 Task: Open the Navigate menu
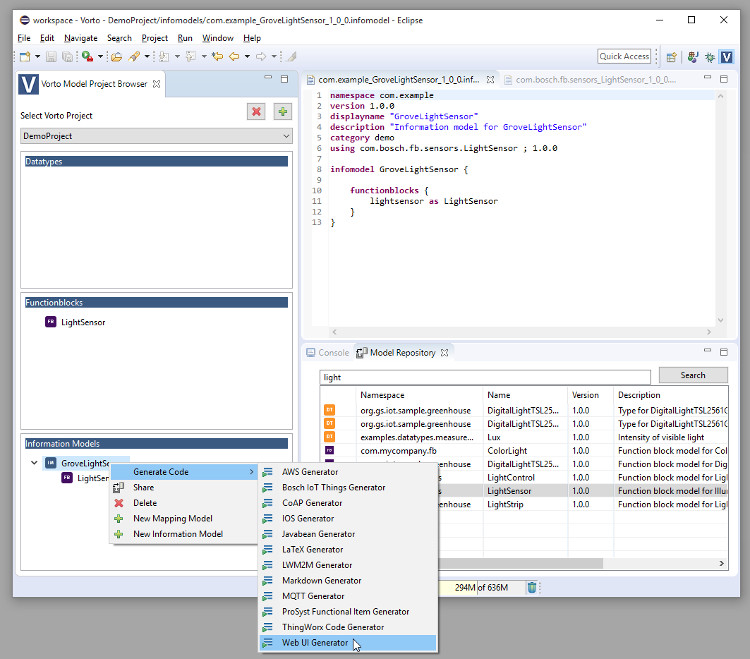(81, 38)
